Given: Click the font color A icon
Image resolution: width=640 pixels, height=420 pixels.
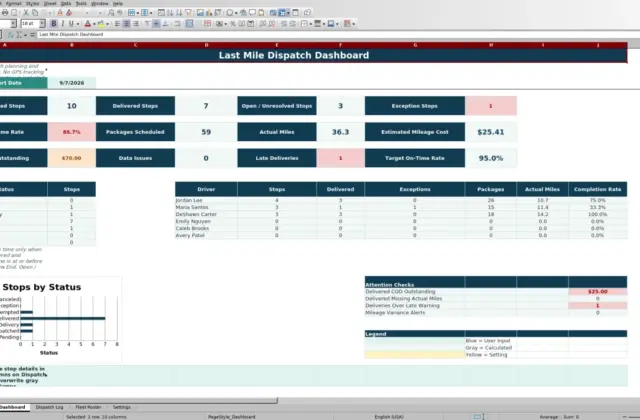Looking at the screenshot, I should pyautogui.click(x=87, y=24).
